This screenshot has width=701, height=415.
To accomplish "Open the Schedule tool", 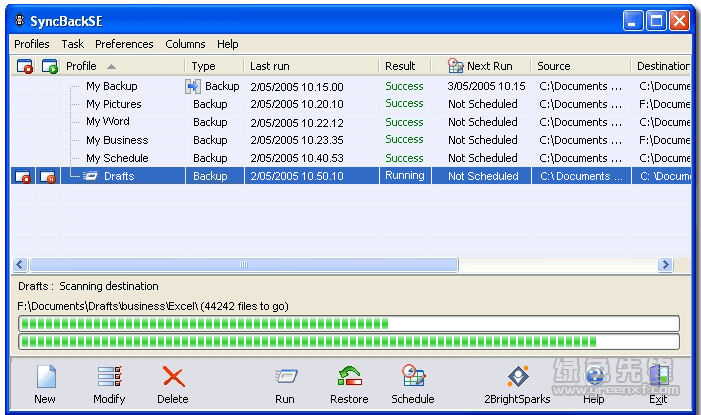I will [x=413, y=376].
